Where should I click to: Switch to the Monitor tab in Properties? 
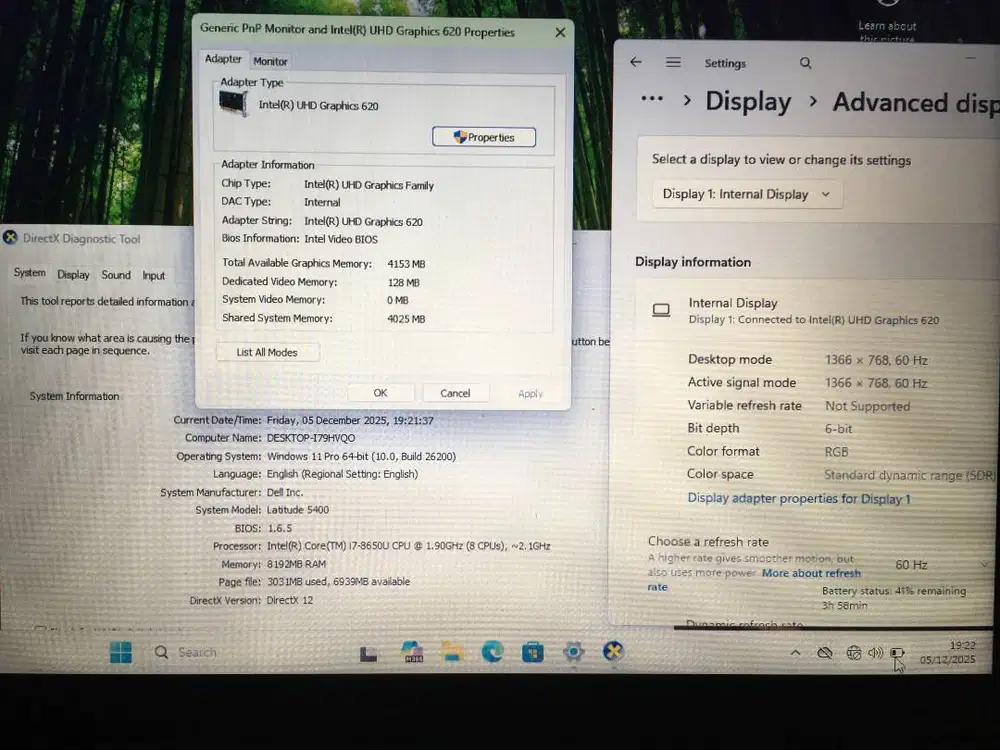point(270,60)
